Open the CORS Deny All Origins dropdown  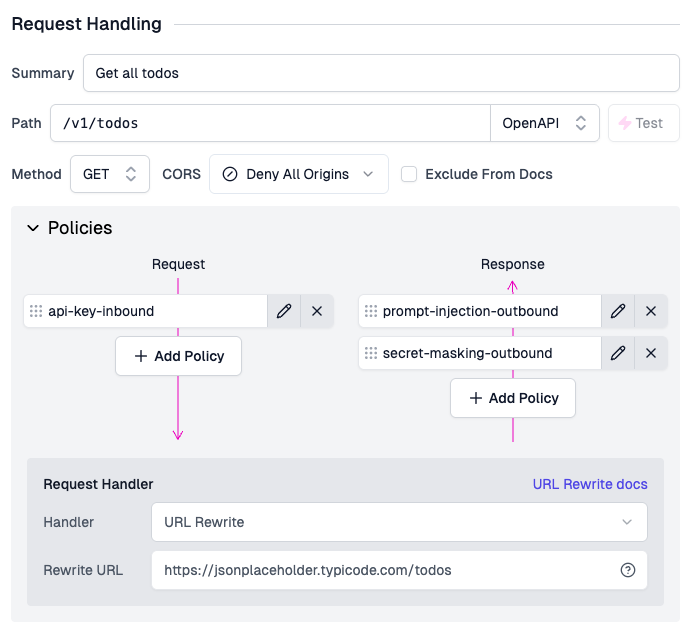pos(299,174)
